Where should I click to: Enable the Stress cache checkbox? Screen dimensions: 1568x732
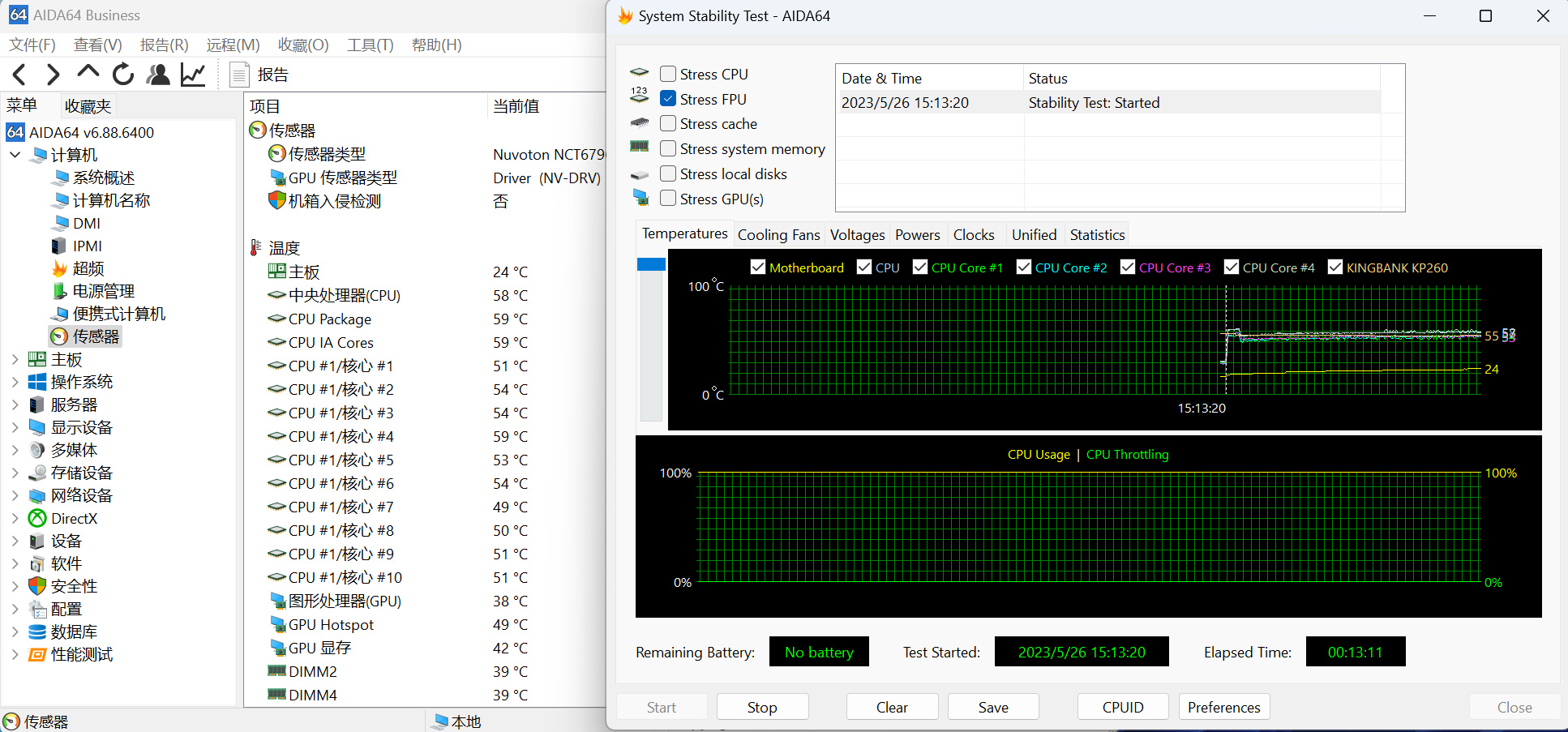tap(667, 123)
